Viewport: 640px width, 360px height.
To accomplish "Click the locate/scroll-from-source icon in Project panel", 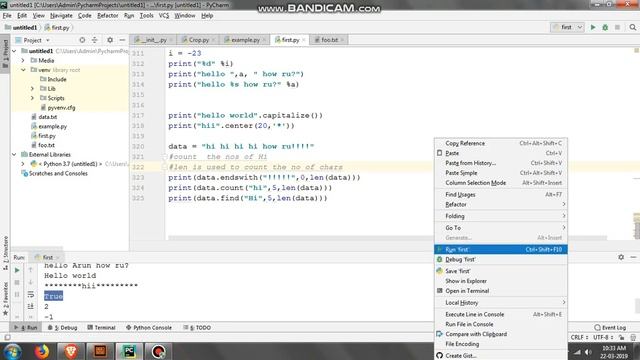I will (82, 40).
